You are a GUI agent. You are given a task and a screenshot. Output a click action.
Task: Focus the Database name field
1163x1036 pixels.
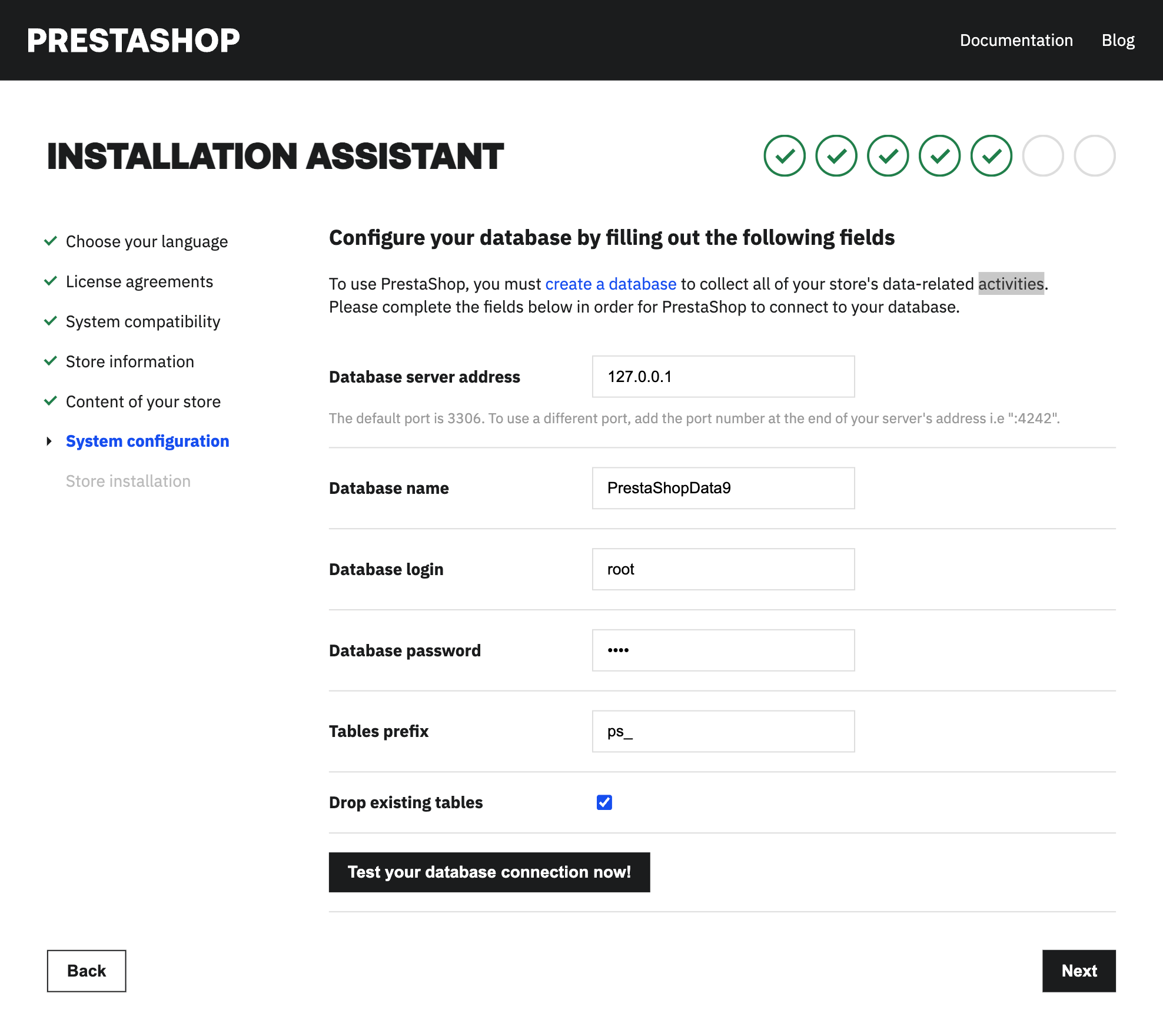coord(723,488)
